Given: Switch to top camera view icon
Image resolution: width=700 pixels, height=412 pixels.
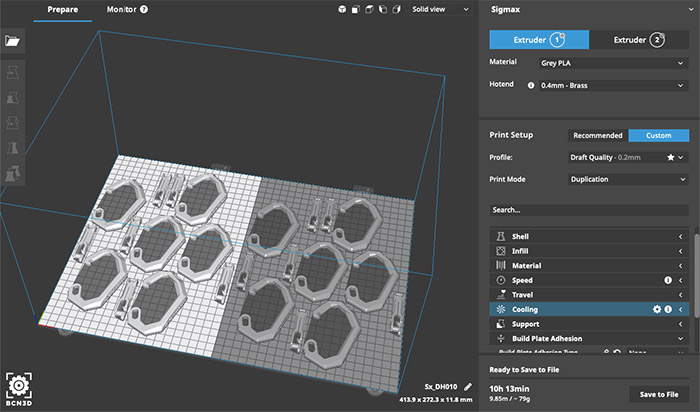Looking at the screenshot, I should click(369, 9).
